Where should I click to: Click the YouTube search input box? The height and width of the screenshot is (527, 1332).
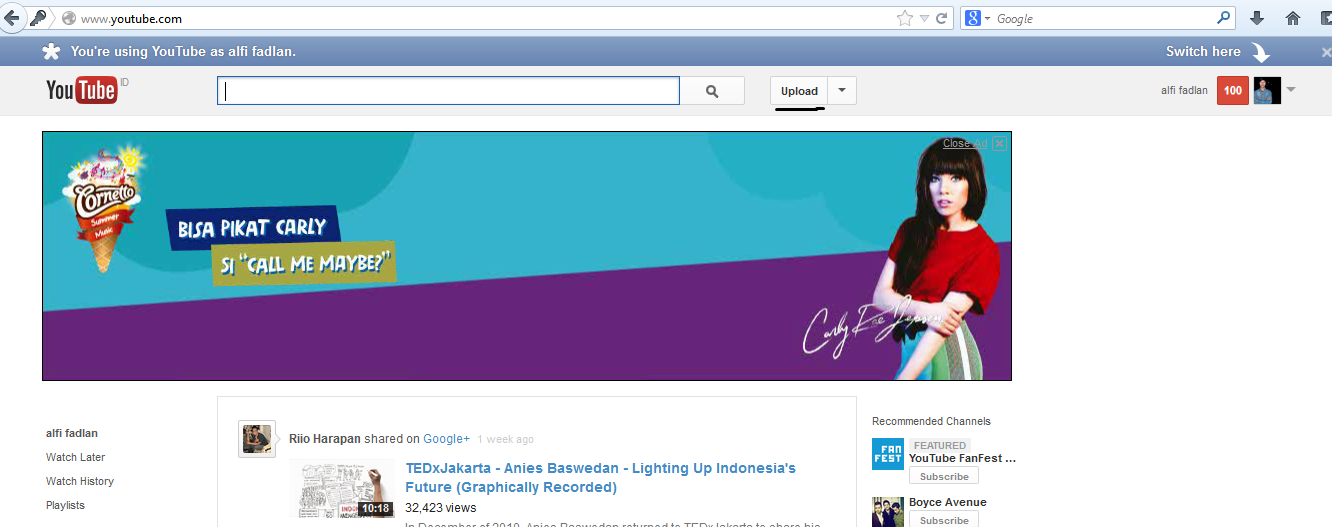tap(448, 91)
